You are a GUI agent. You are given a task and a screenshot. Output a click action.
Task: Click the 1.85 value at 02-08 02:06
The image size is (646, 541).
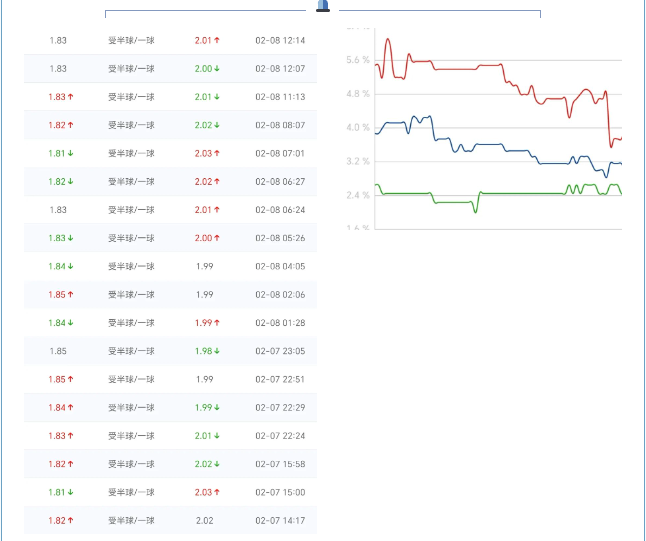pyautogui.click(x=57, y=295)
